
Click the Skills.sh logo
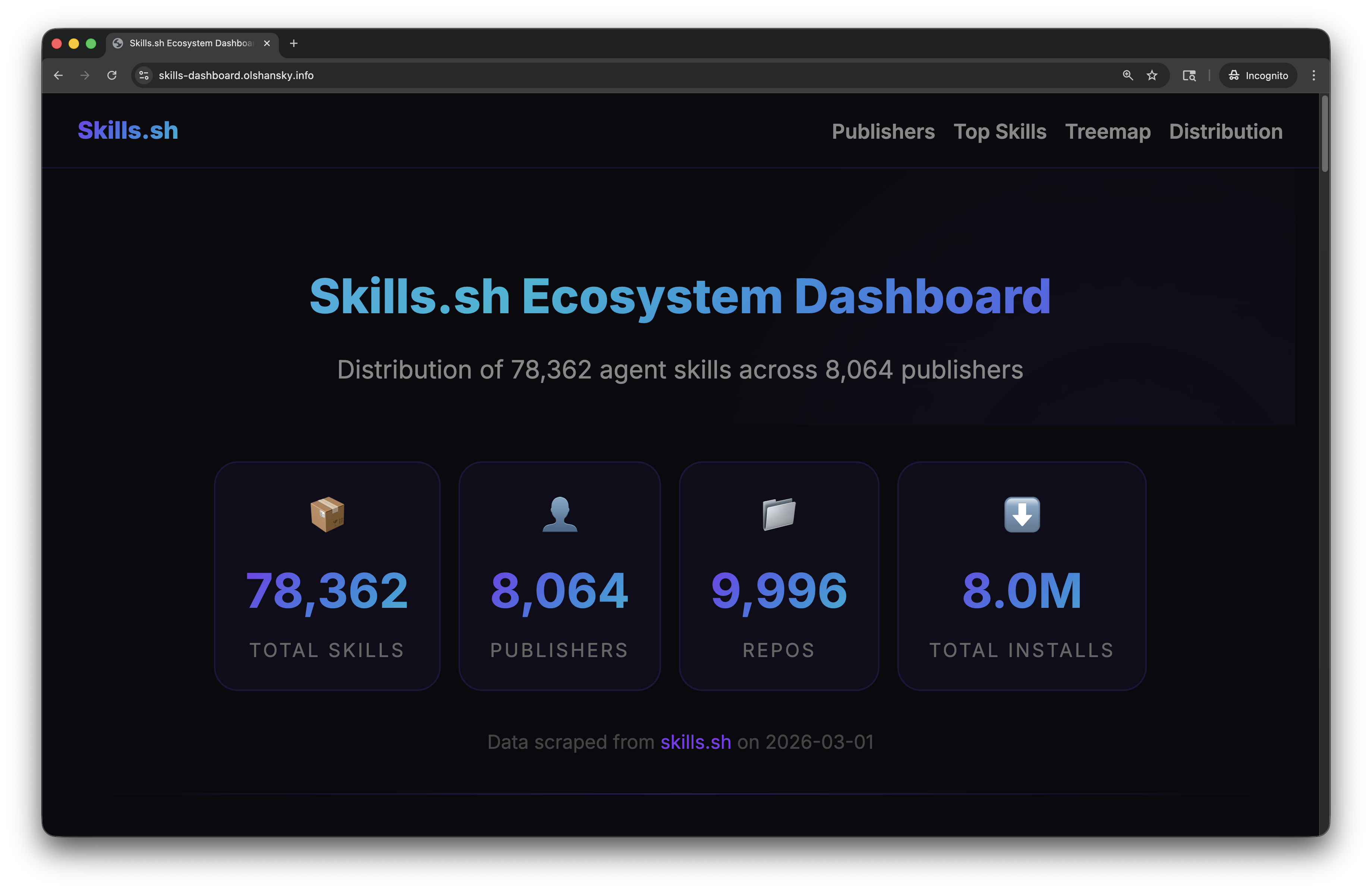pyautogui.click(x=128, y=130)
